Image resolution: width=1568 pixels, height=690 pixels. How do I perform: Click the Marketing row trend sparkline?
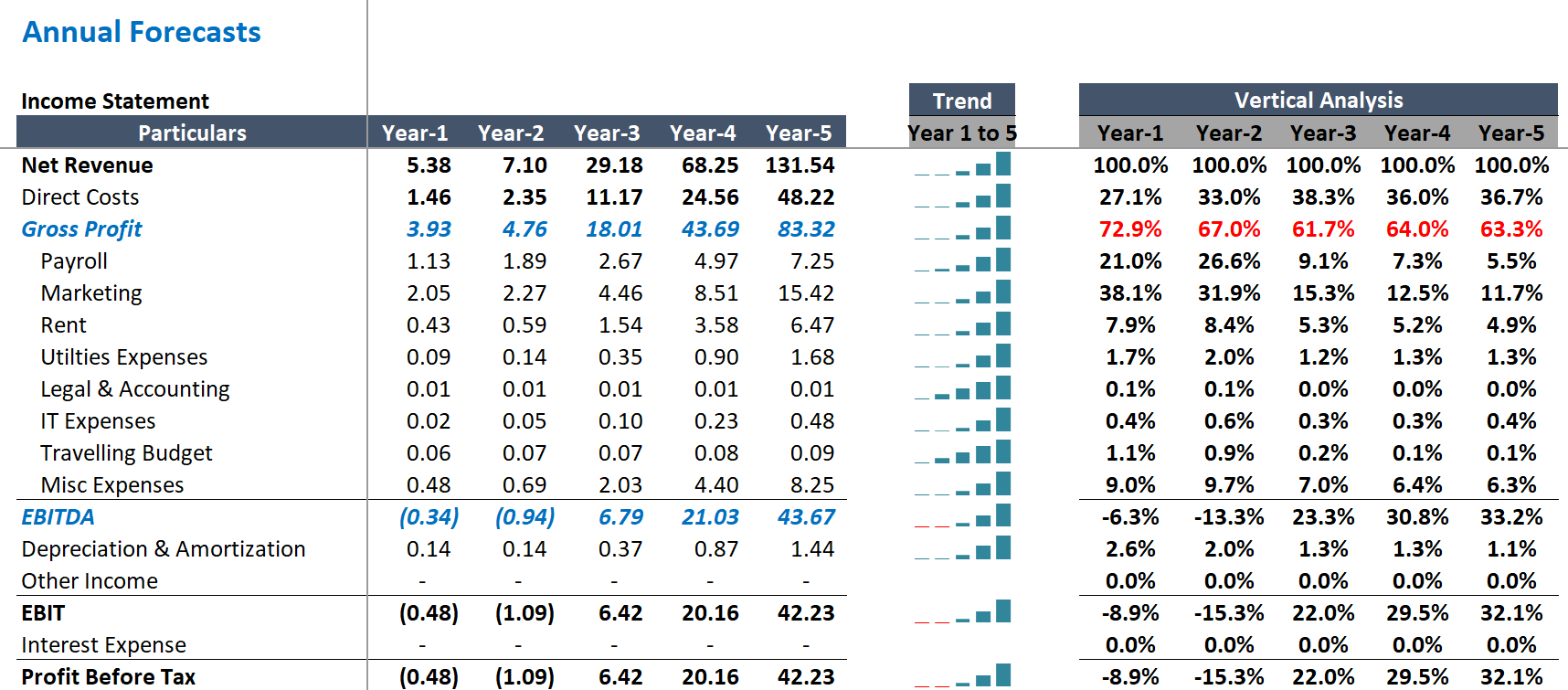pos(962,293)
